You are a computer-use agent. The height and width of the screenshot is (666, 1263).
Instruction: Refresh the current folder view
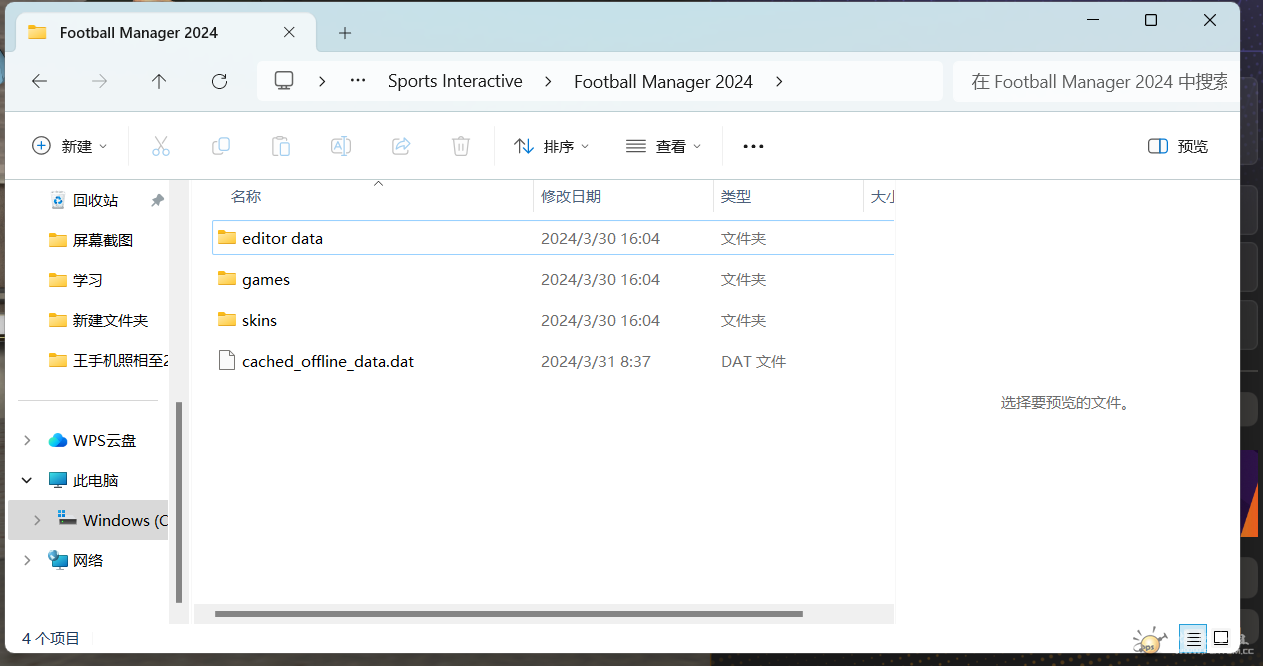pyautogui.click(x=220, y=82)
